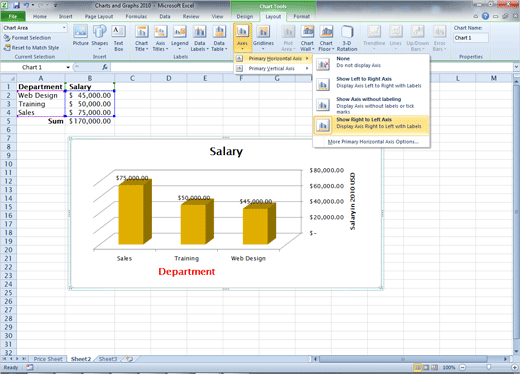This screenshot has height=374, width=520.
Task: Open the Gridlines options
Action: [x=263, y=37]
